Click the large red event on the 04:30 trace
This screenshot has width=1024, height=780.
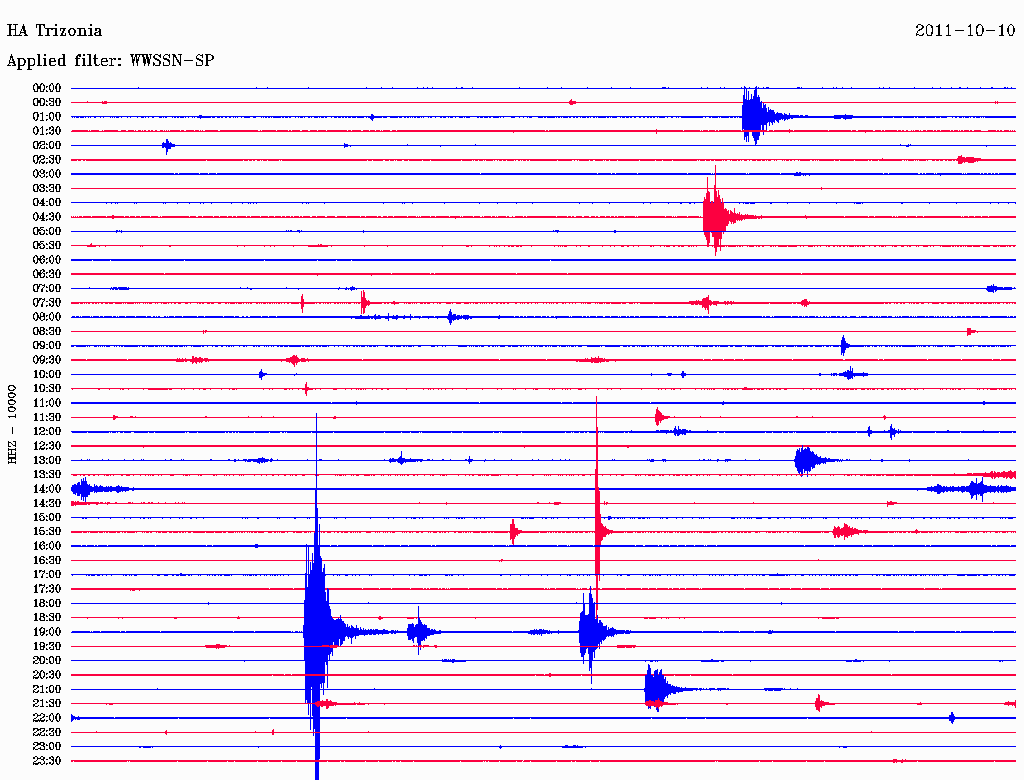[715, 216]
